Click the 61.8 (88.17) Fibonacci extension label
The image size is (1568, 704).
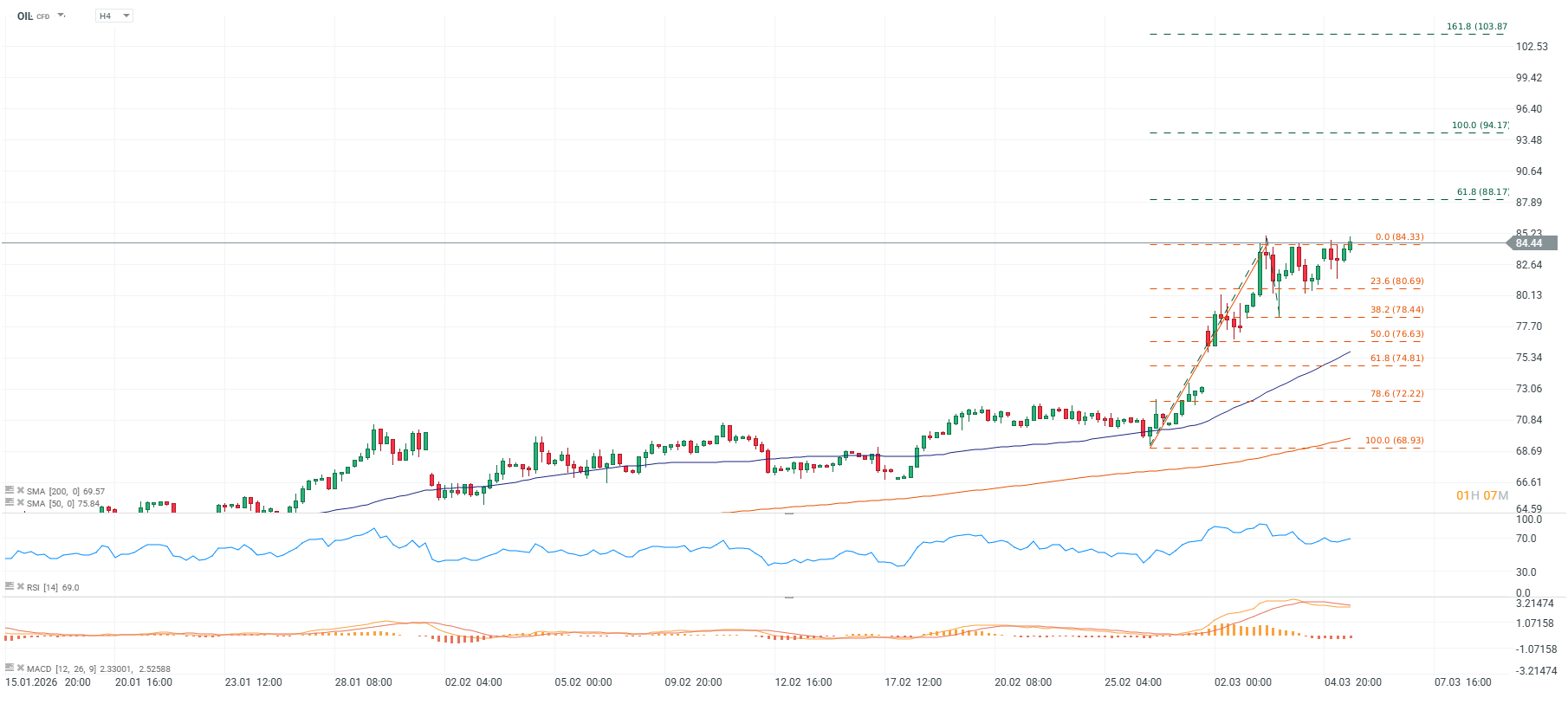1481,192
